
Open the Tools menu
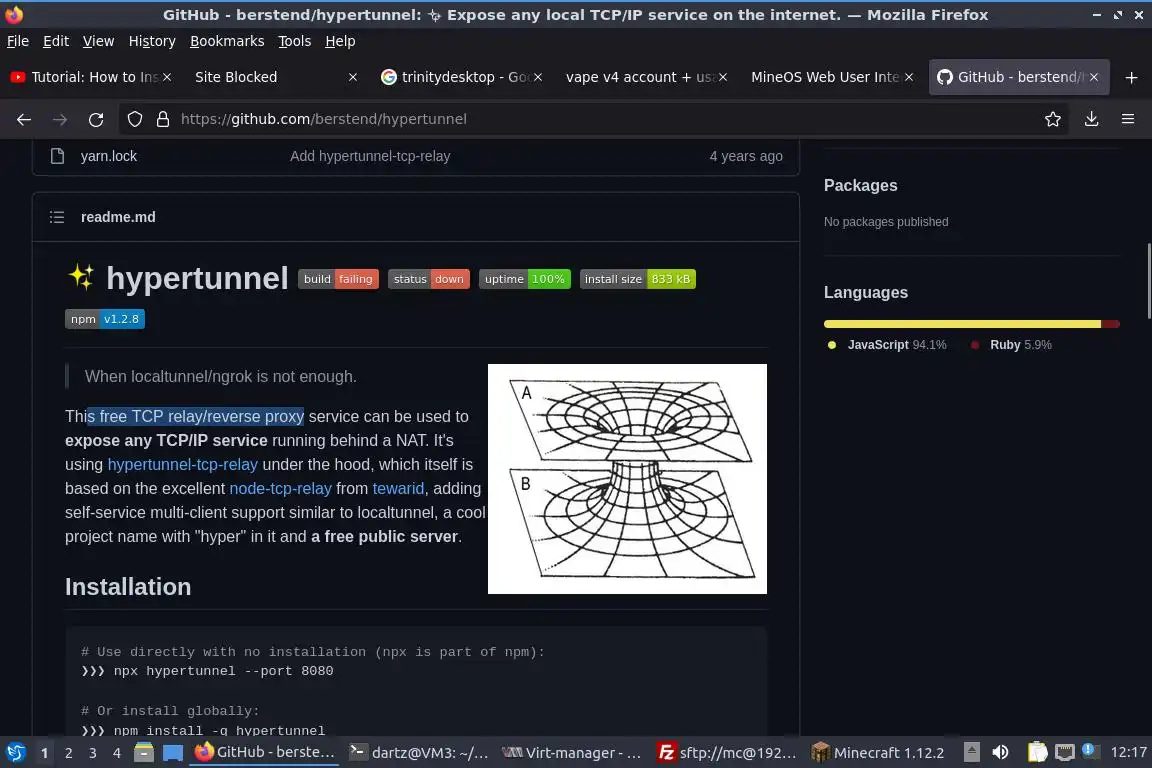pos(295,41)
